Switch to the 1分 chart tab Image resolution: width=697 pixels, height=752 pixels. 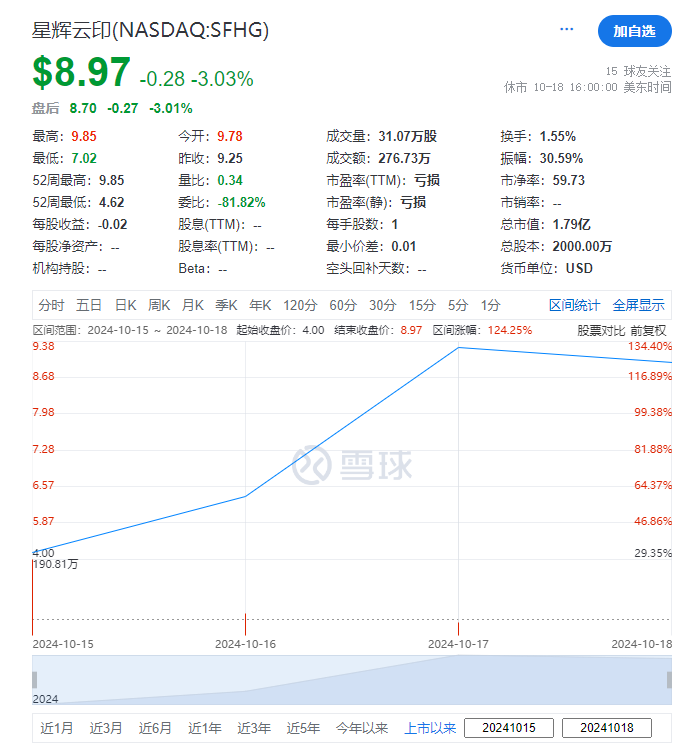click(491, 305)
